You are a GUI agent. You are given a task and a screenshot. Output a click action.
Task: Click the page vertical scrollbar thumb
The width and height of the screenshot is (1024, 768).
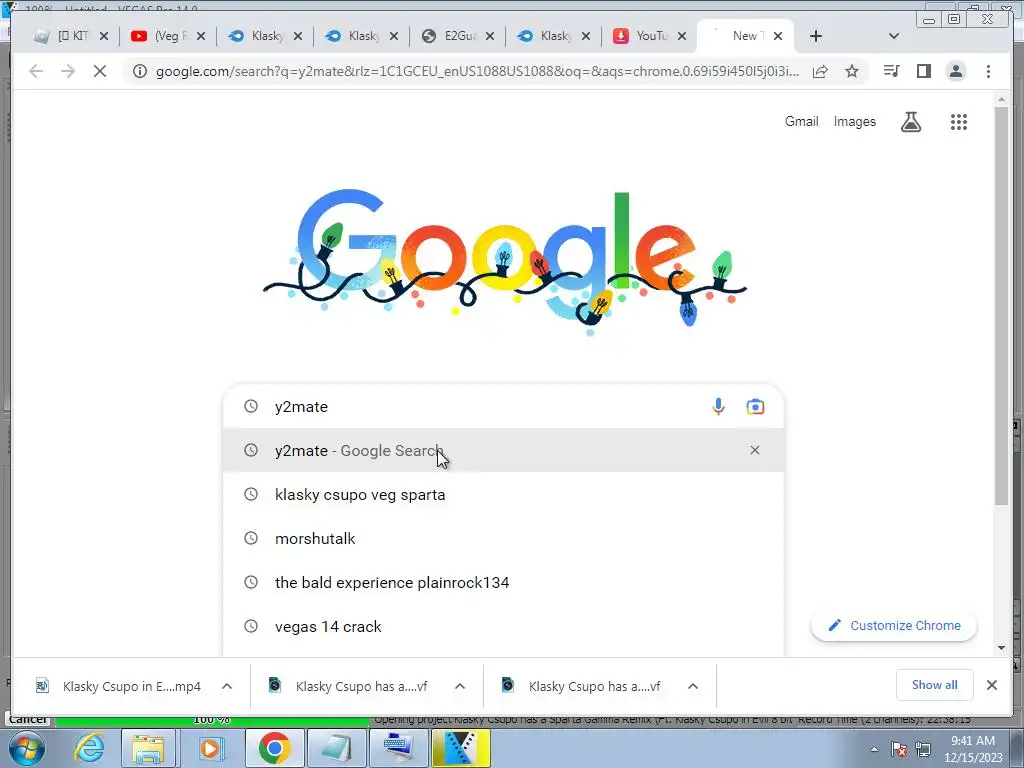(1001, 306)
